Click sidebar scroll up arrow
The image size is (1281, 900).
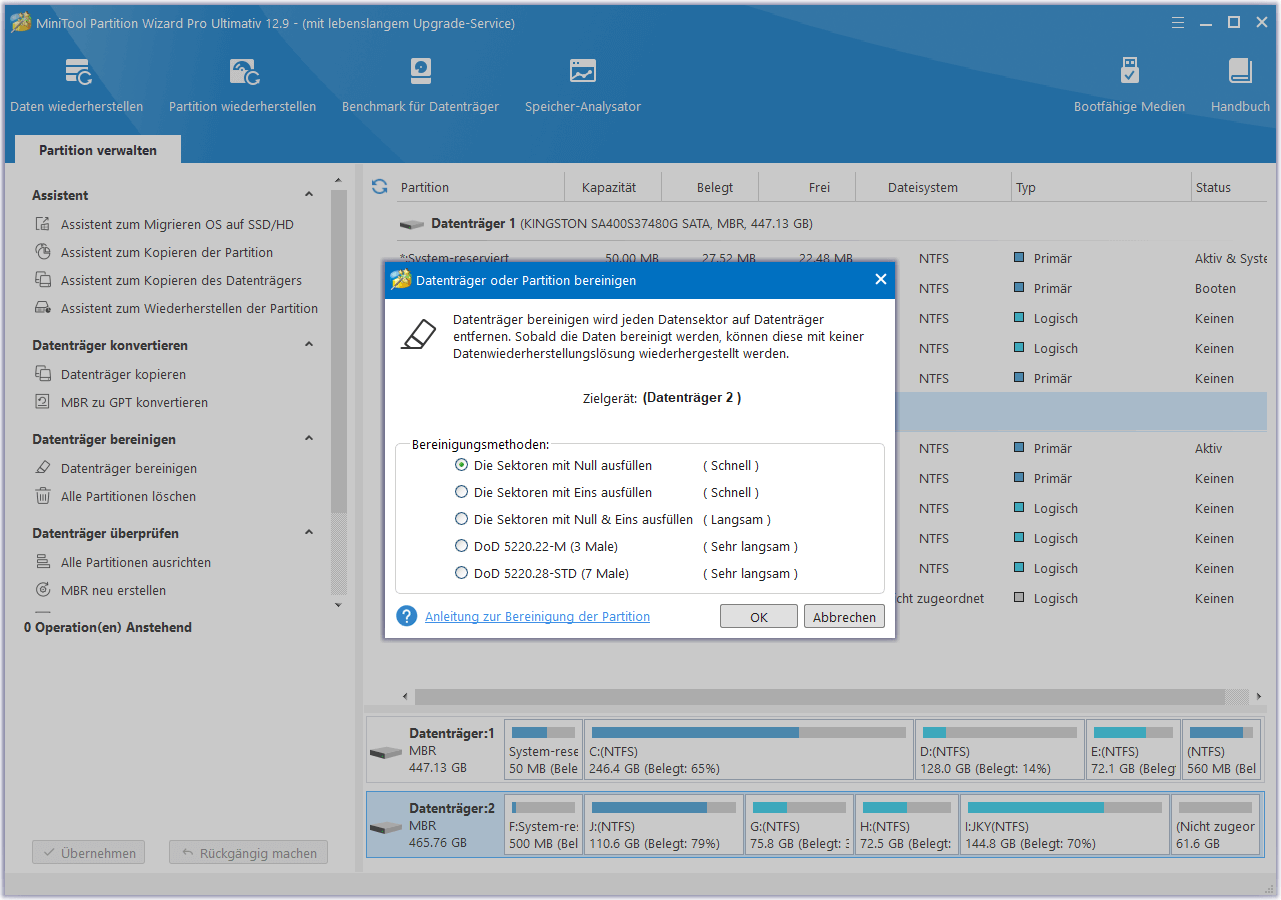[x=338, y=183]
